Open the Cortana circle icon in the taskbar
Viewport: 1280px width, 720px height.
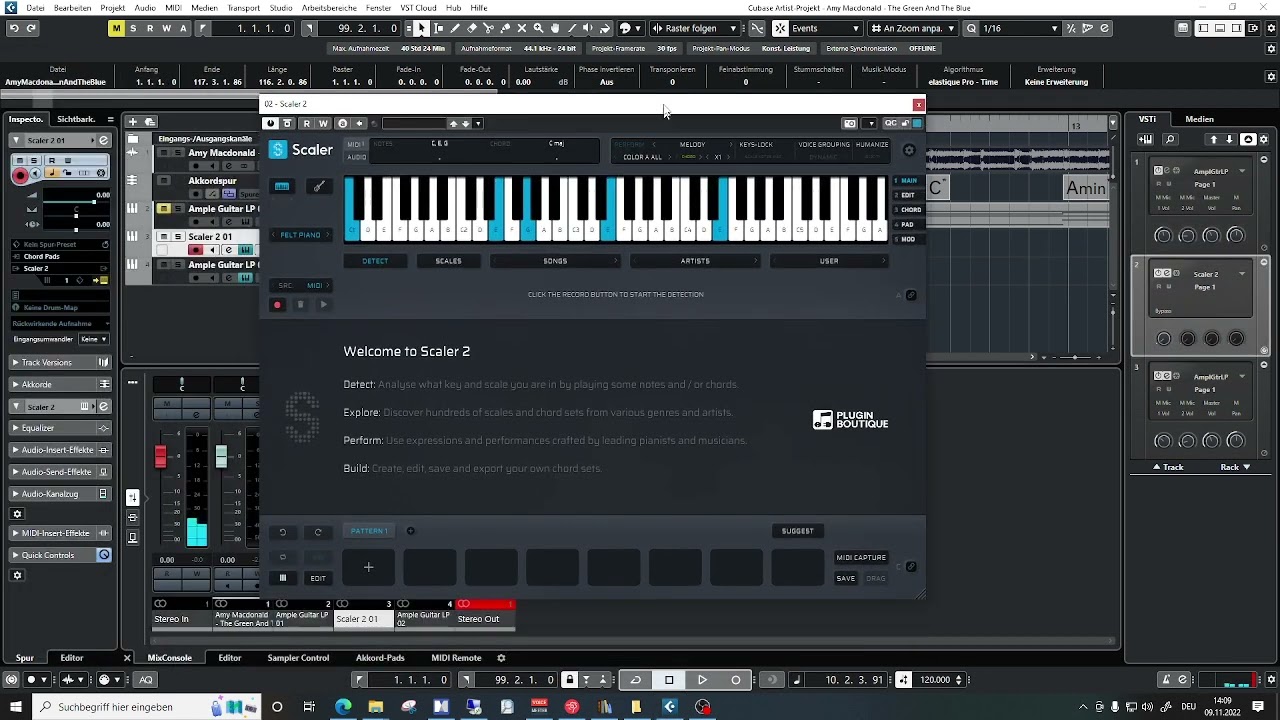pos(277,707)
